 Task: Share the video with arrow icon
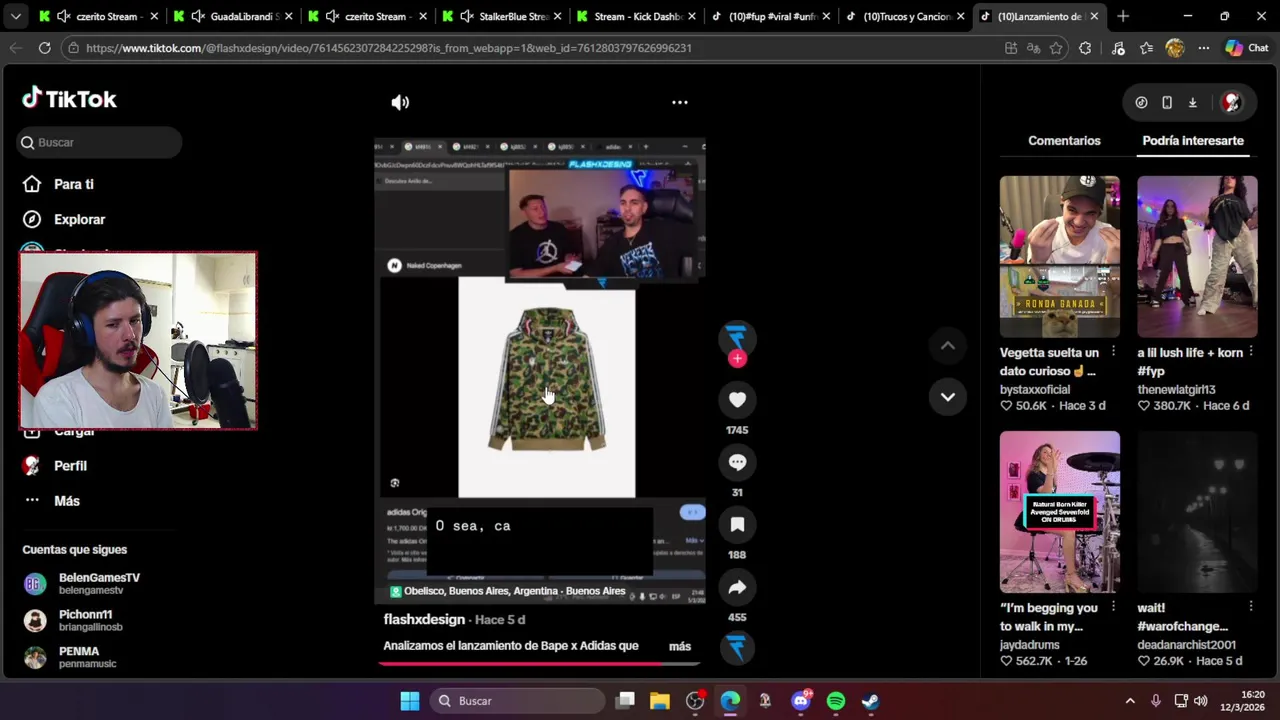click(x=737, y=587)
